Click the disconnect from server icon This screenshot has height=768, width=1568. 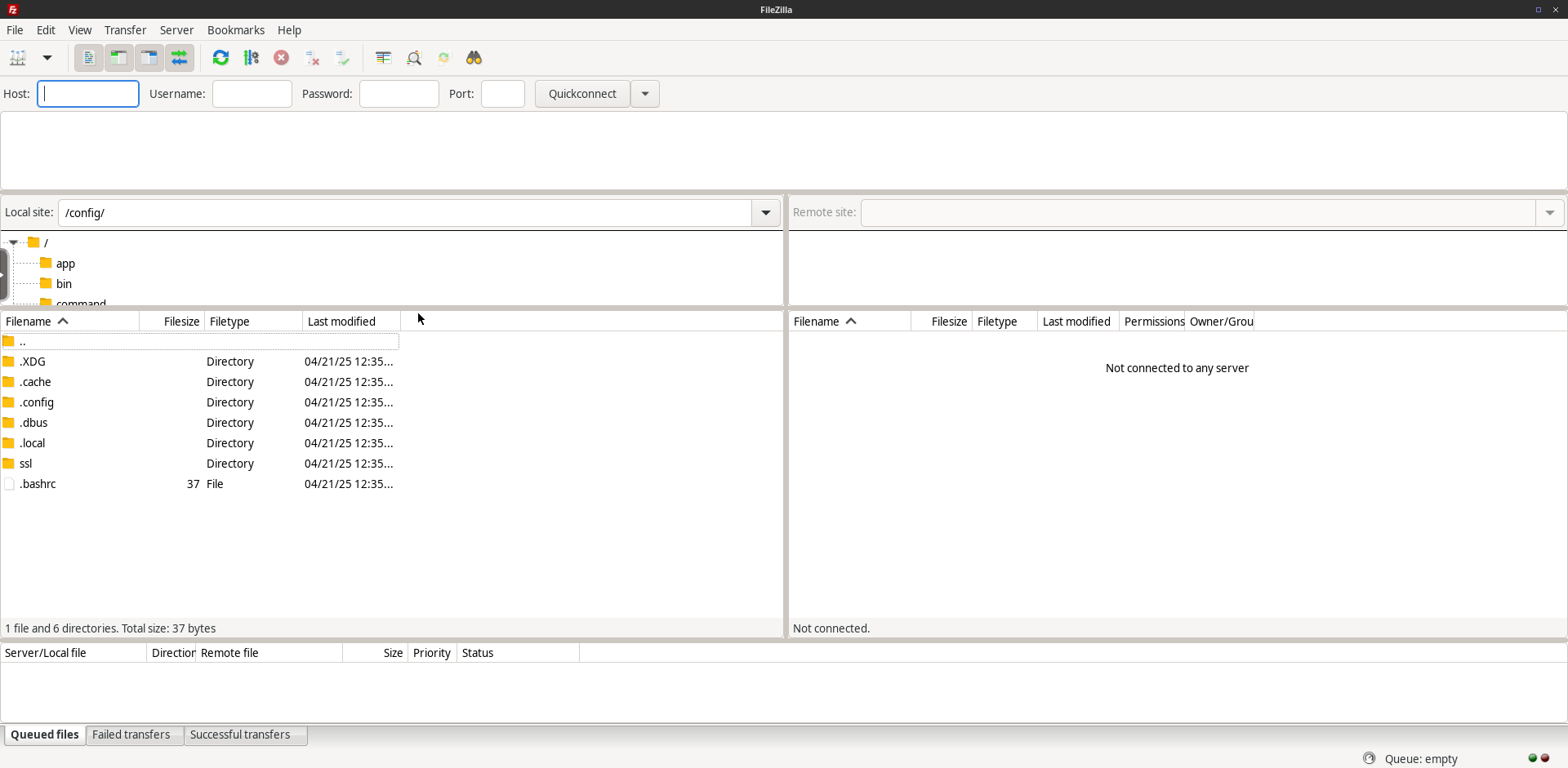(x=312, y=58)
